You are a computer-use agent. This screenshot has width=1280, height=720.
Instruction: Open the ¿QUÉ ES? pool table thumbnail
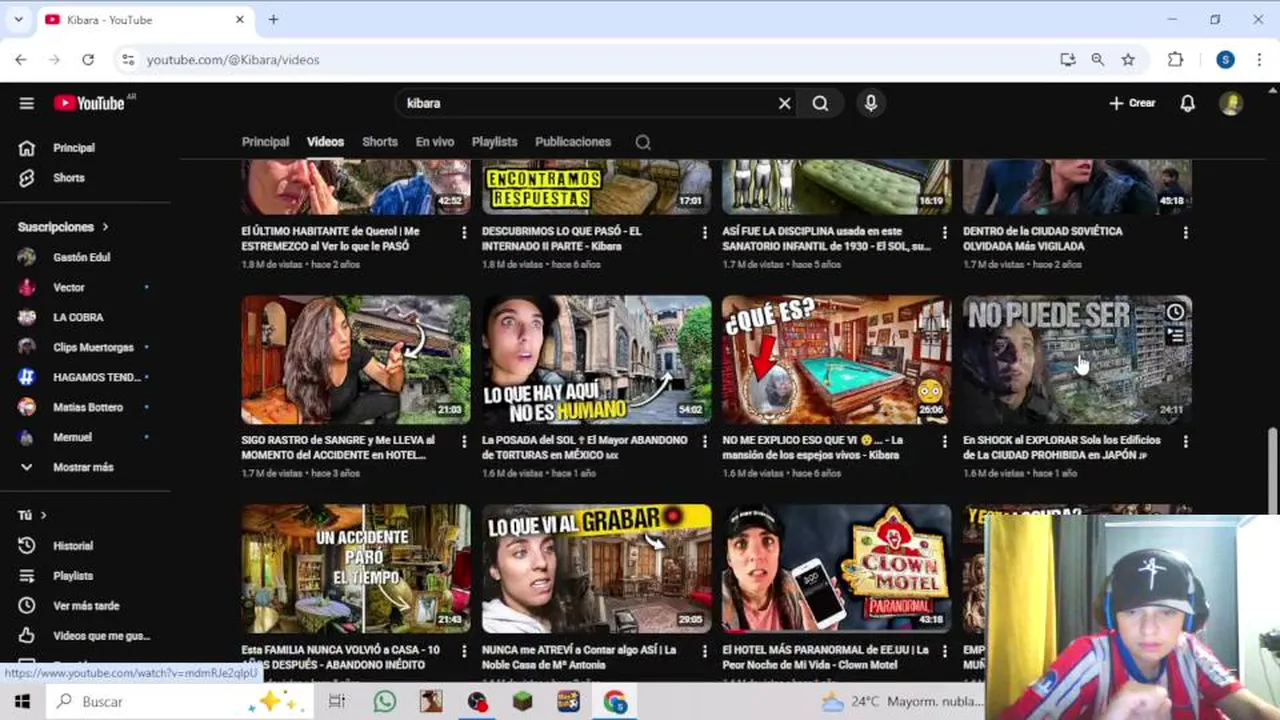[837, 359]
